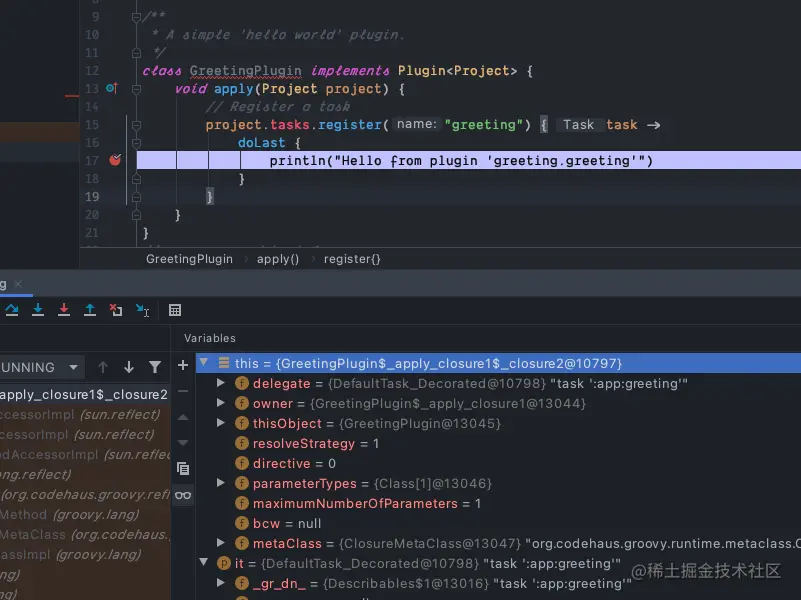This screenshot has height=600, width=801.
Task: Collapse the 'this' variable node
Action: click(204, 363)
